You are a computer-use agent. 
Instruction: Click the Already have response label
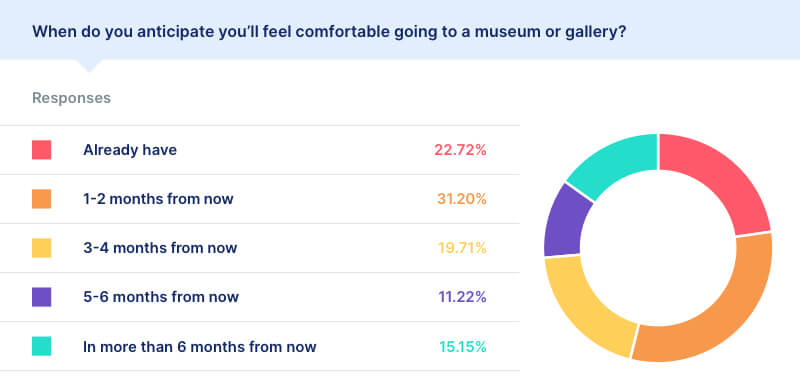(x=130, y=150)
